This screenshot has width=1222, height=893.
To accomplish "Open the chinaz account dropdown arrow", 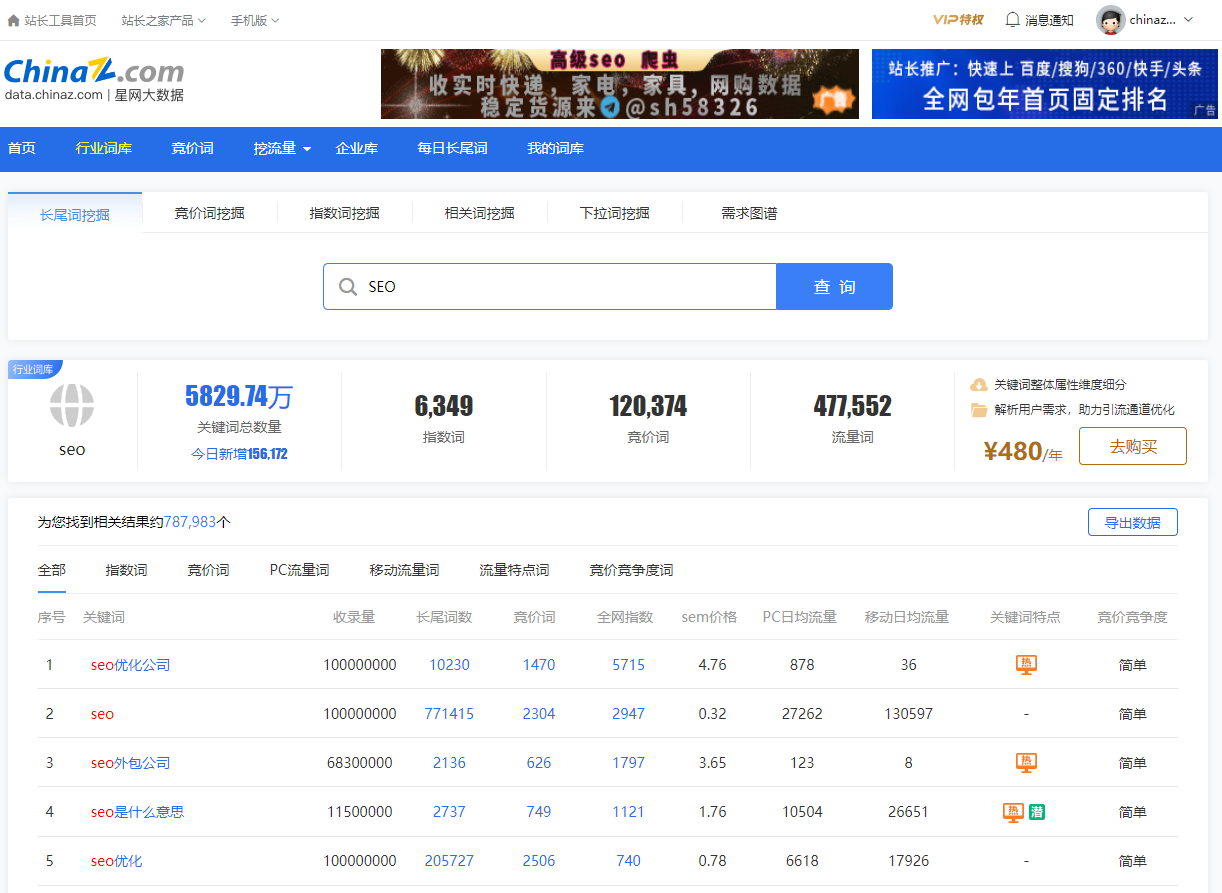I will tap(1188, 20).
